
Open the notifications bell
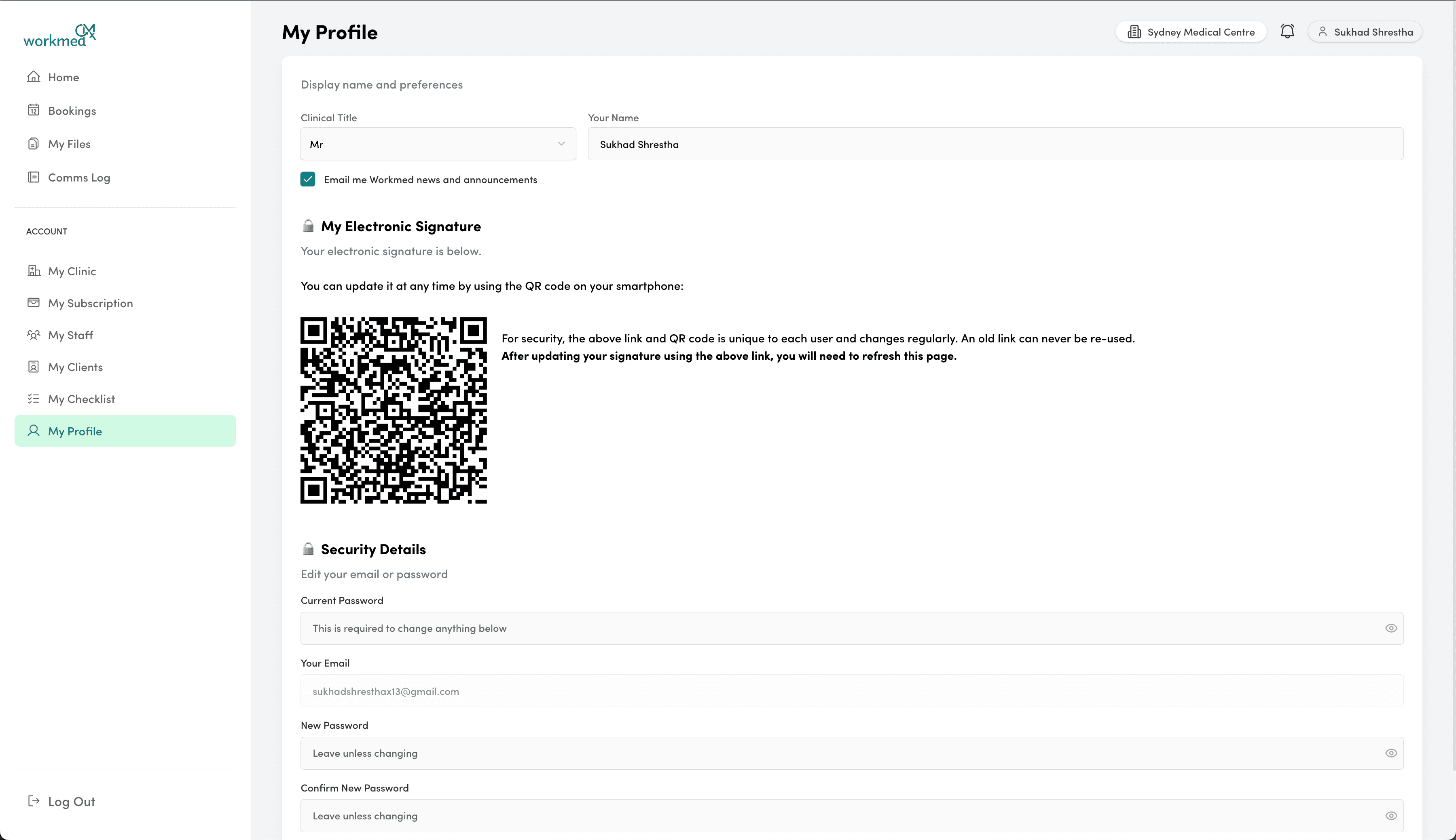(x=1287, y=31)
